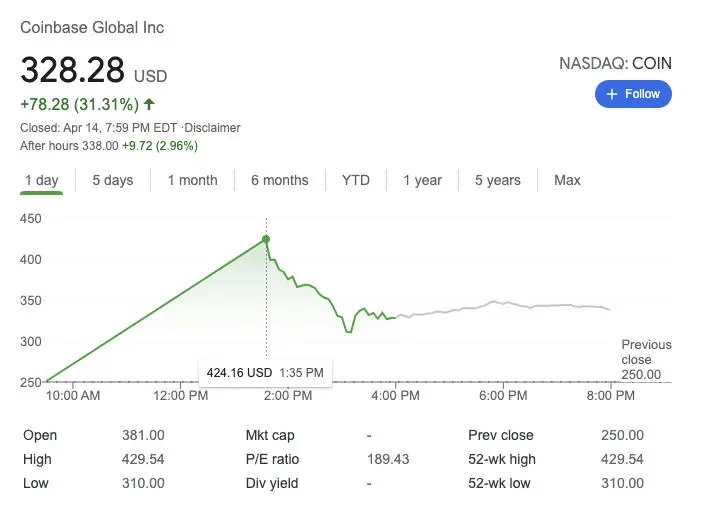Click the NASDAQ: COIN ticker label
Viewport: 724px width, 523px height.
615,63
